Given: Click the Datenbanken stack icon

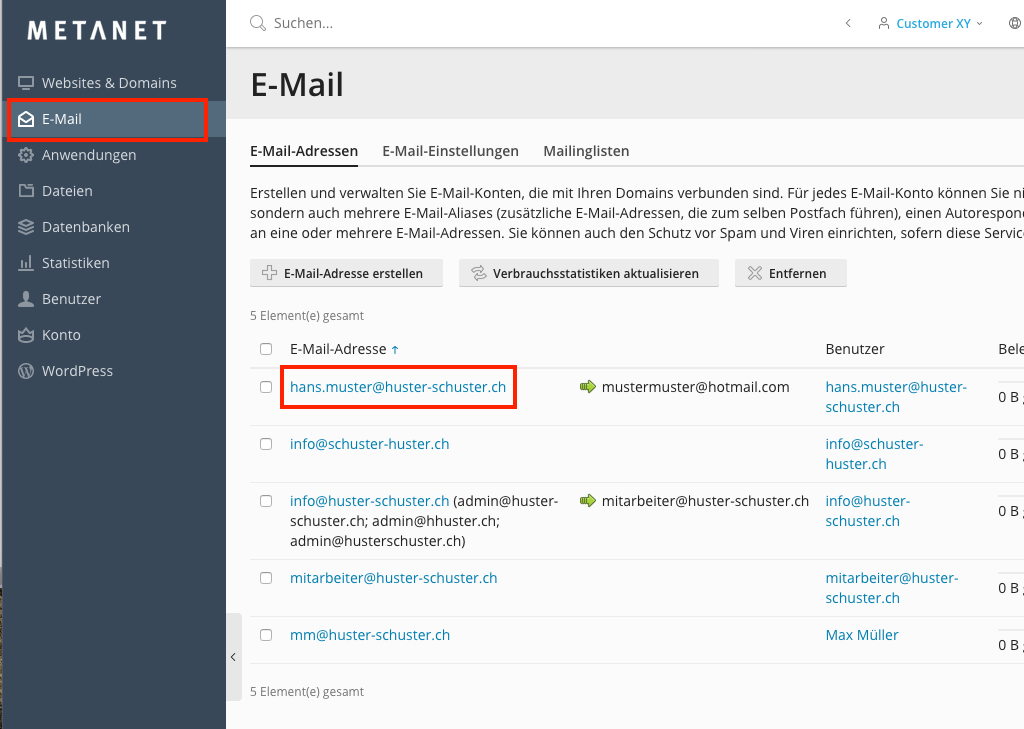Looking at the screenshot, I should [x=26, y=227].
